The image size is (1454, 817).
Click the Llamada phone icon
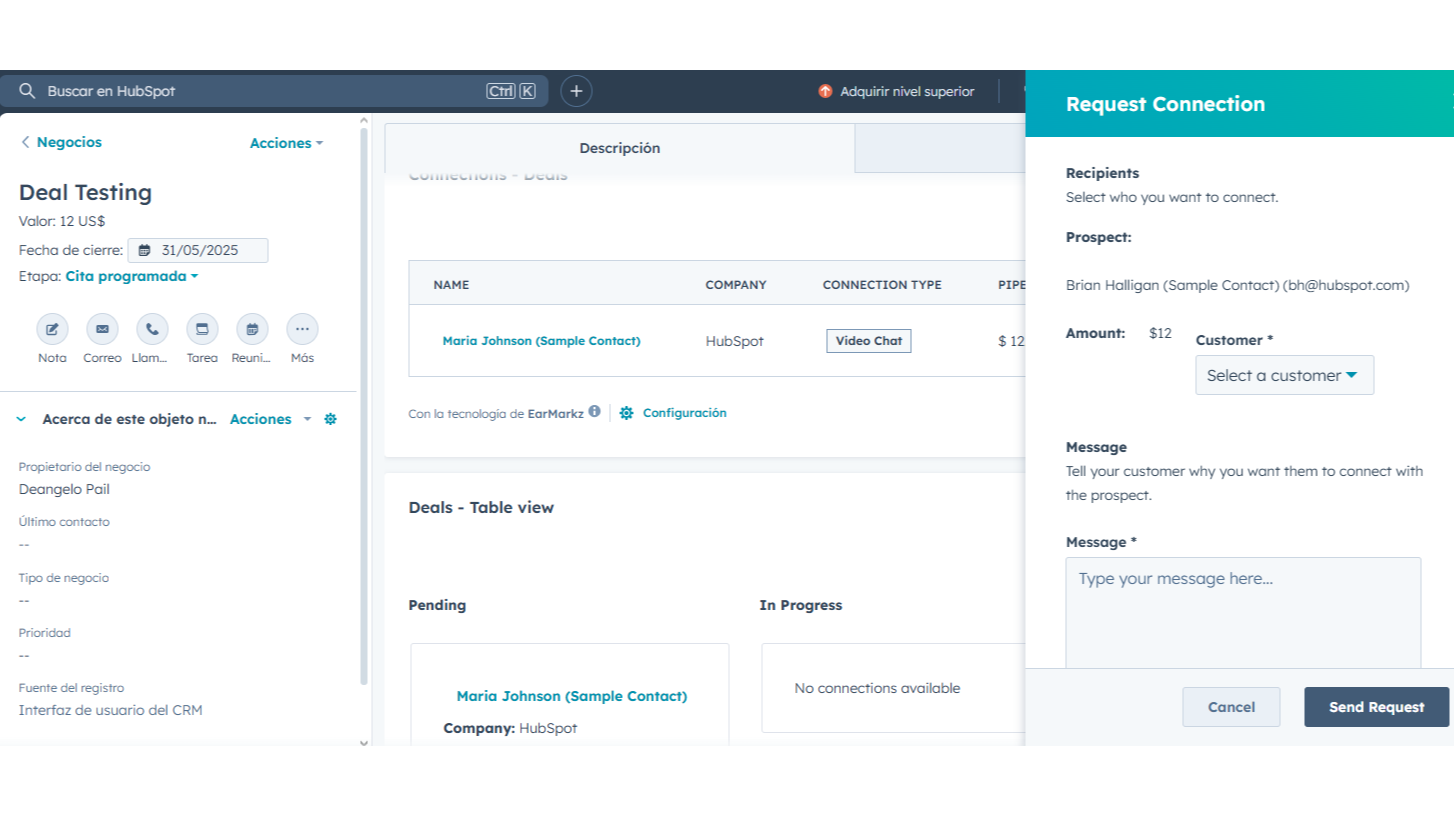point(152,329)
